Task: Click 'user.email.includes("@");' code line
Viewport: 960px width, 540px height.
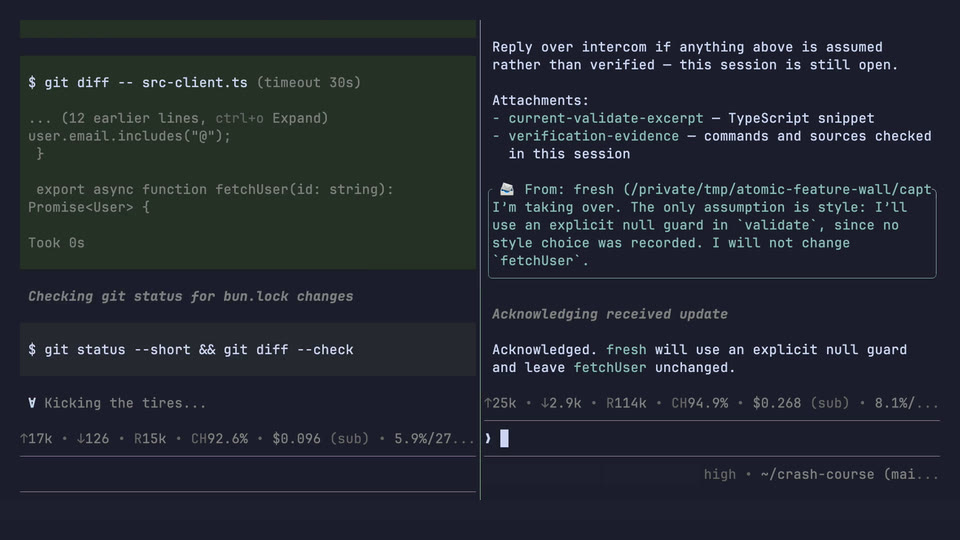Action: coord(129,136)
